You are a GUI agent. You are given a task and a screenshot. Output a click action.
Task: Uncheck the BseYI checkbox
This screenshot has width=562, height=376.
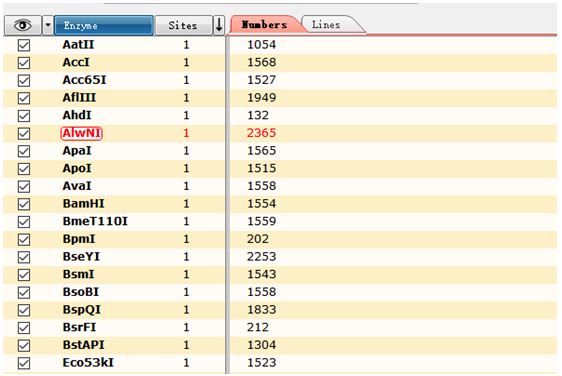pos(24,257)
